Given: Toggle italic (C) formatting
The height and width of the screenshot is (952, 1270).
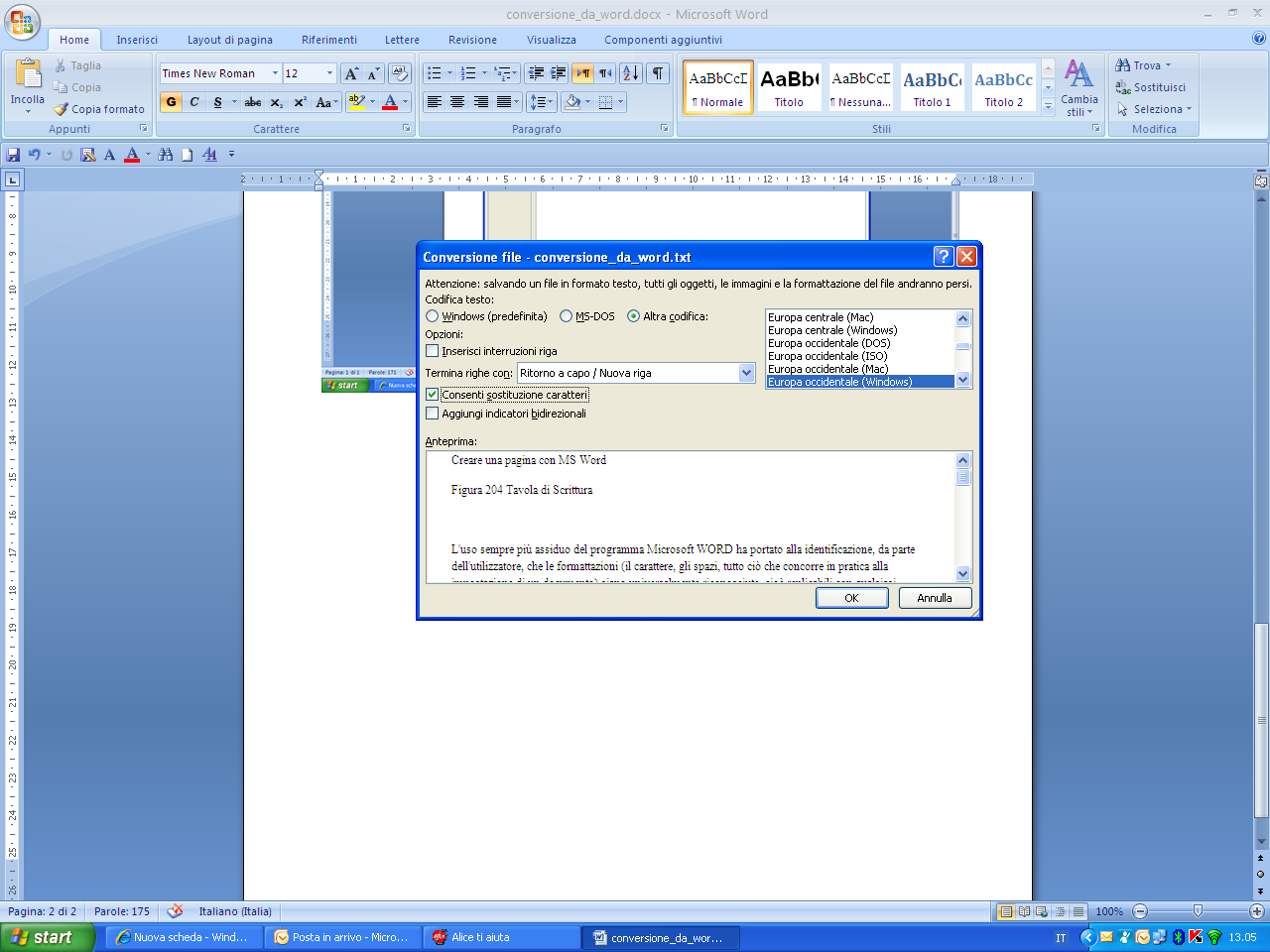Looking at the screenshot, I should 194,102.
